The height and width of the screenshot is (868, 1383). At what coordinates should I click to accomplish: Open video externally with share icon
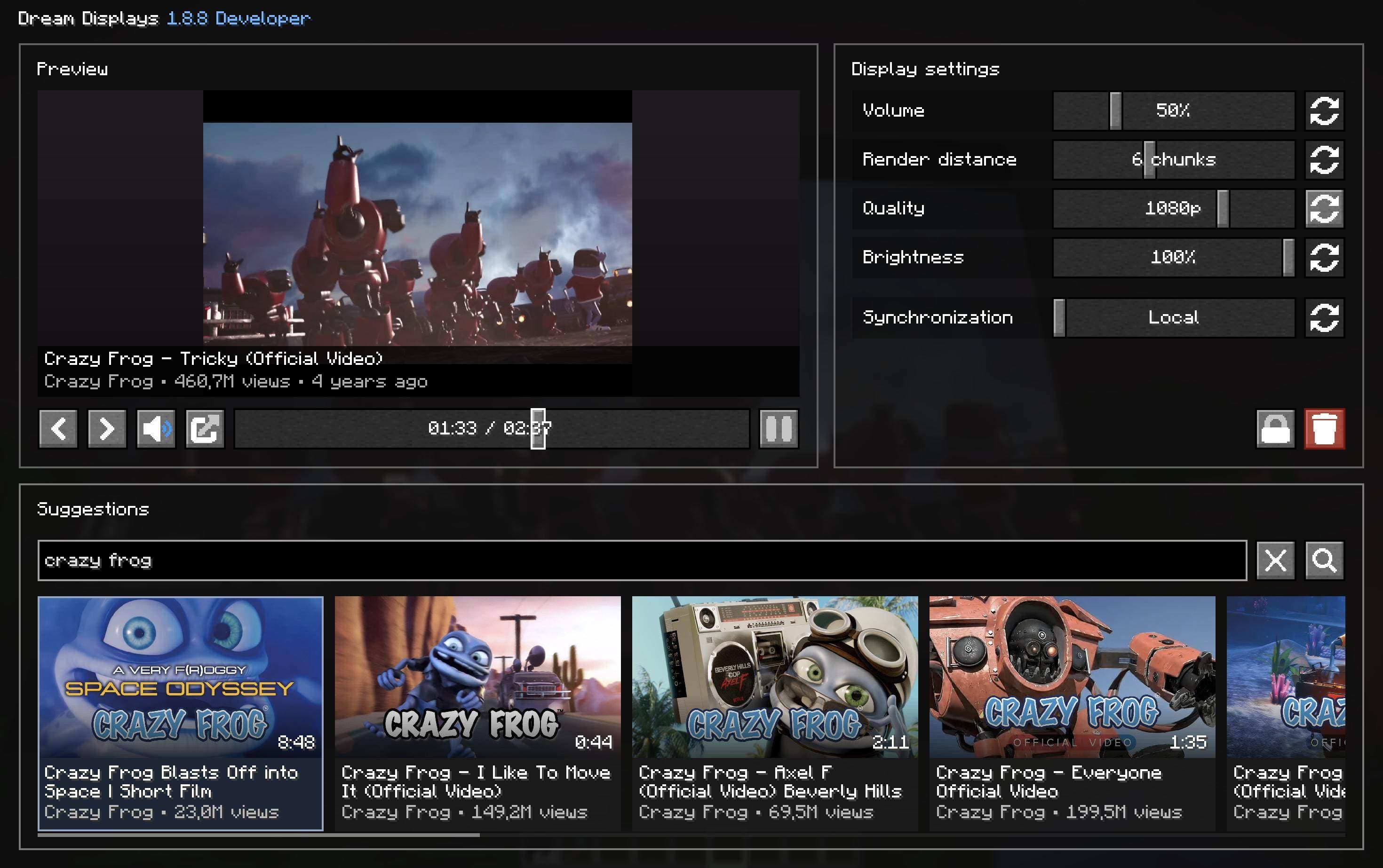(x=205, y=428)
